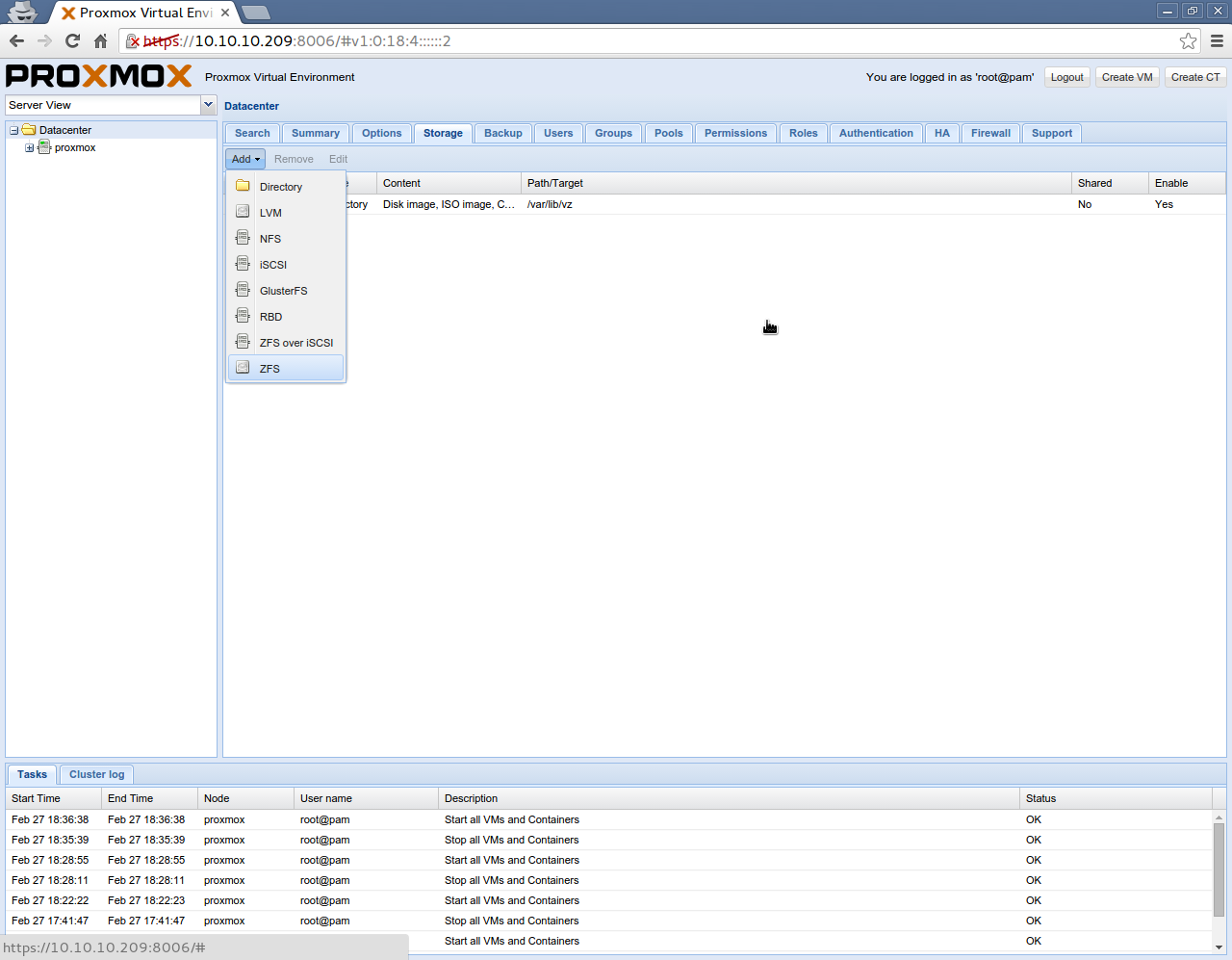Sort storage by the Shared column header
Screen dimensions: 1232x960
(1110, 183)
